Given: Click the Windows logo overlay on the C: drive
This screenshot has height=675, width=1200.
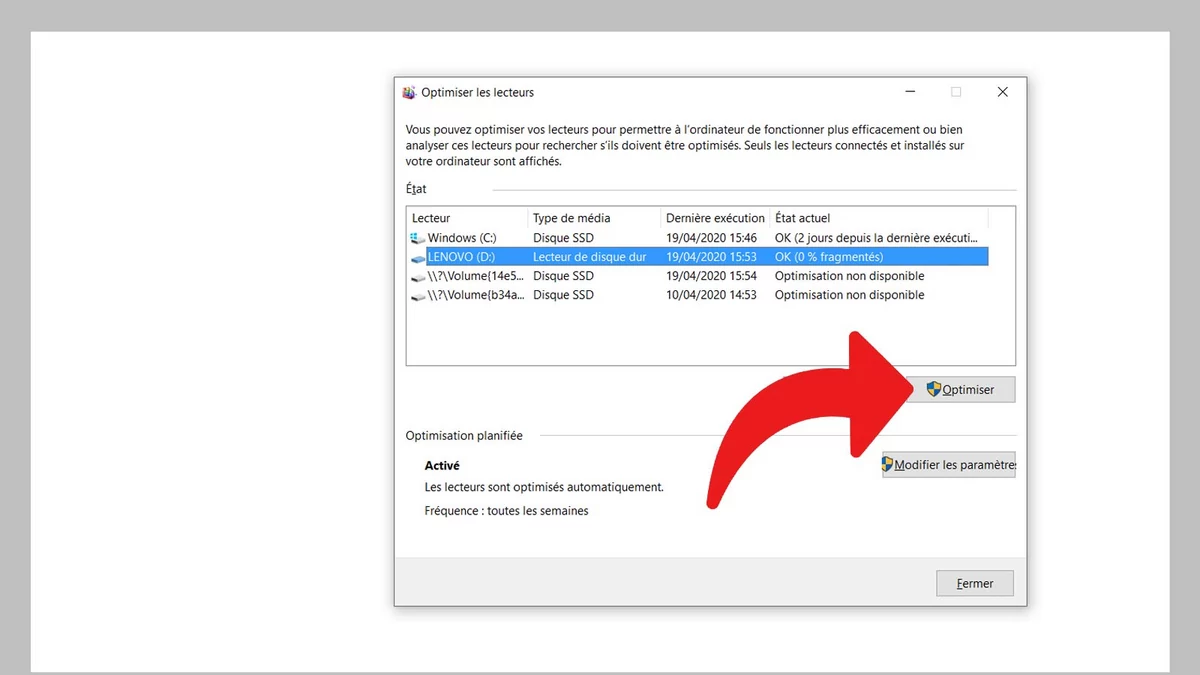Looking at the screenshot, I should point(415,234).
